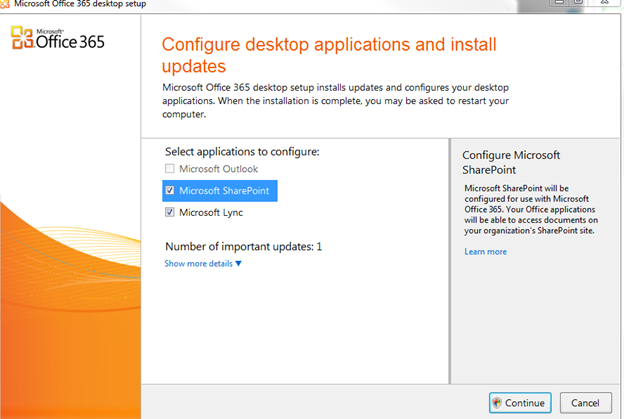This screenshot has width=624, height=419.
Task: Click the Office icon in title bar
Action: (x=4, y=4)
